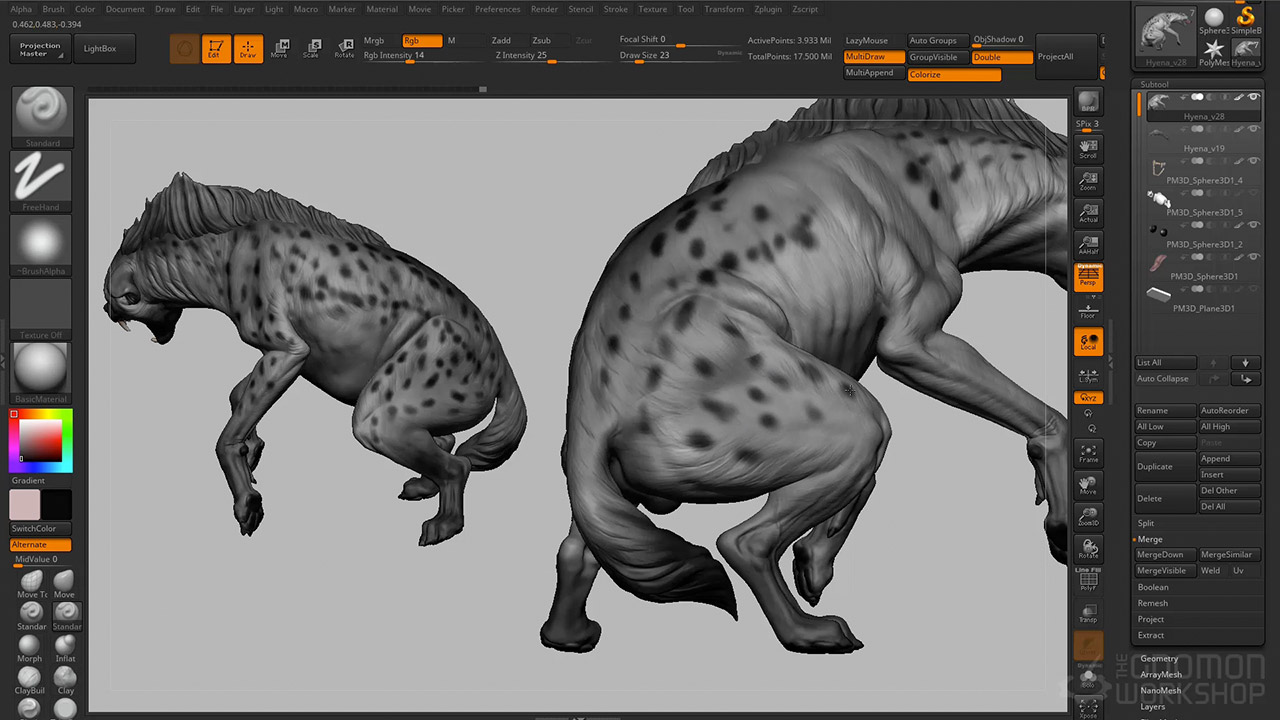
Task: Click the Actual size icon
Action: tap(1088, 213)
